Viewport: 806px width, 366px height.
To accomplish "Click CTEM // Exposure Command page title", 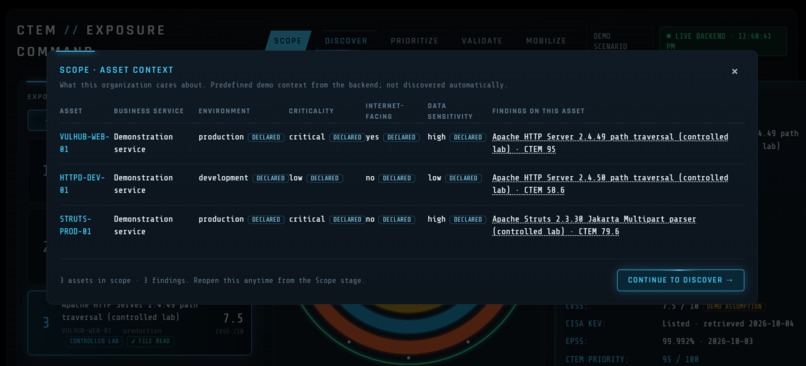I will [91, 41].
